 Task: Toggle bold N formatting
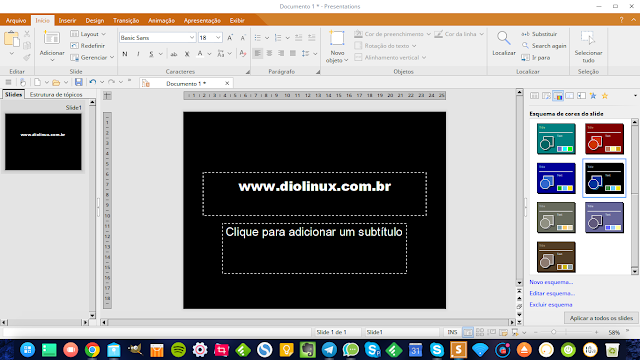pyautogui.click(x=125, y=54)
